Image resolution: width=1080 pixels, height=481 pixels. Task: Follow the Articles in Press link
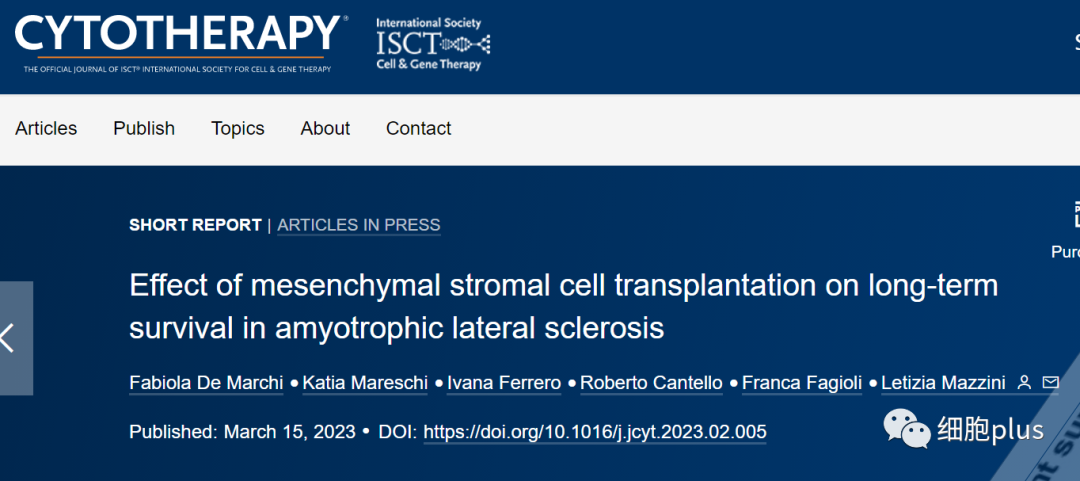[359, 225]
